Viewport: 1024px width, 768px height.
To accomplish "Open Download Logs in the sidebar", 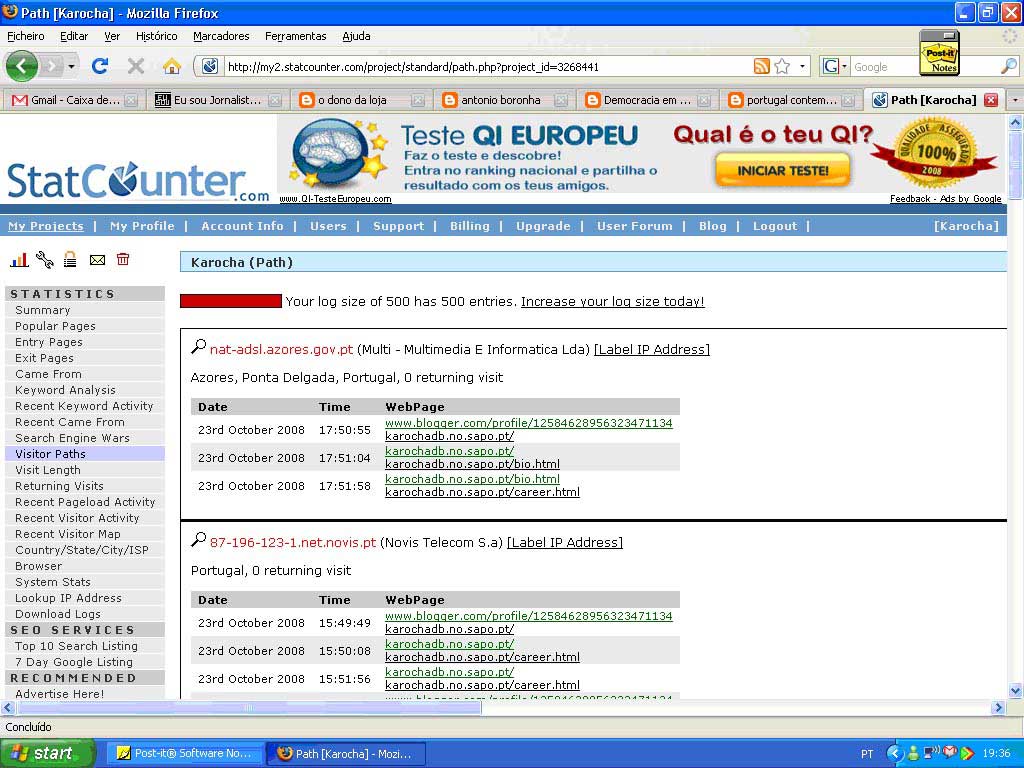I will pos(58,614).
